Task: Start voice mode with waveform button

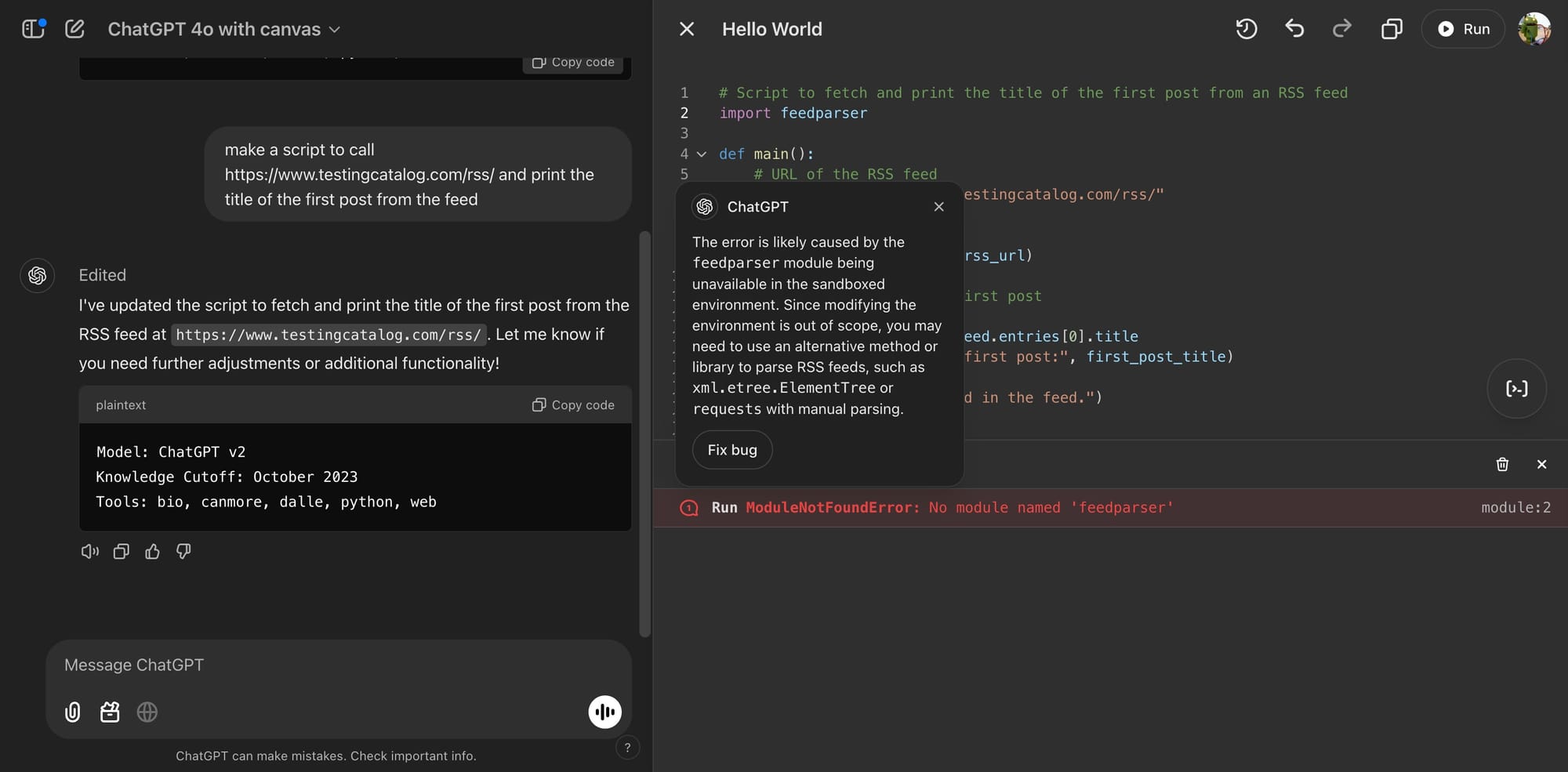Action: click(604, 712)
